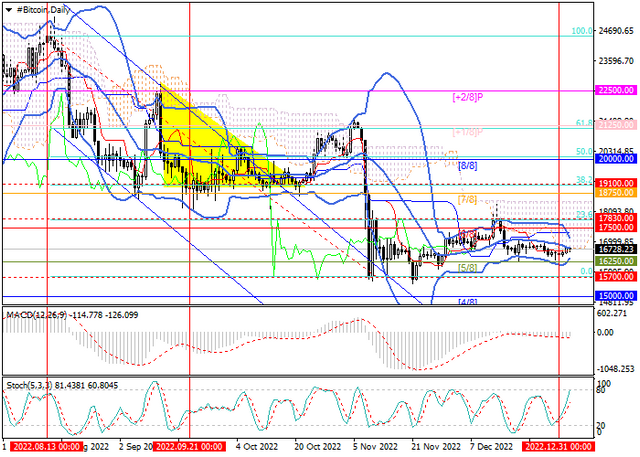Screen dimensions: 640x457
Task: Select the MACD(12,26,9) indicator label
Action: [x=37, y=315]
